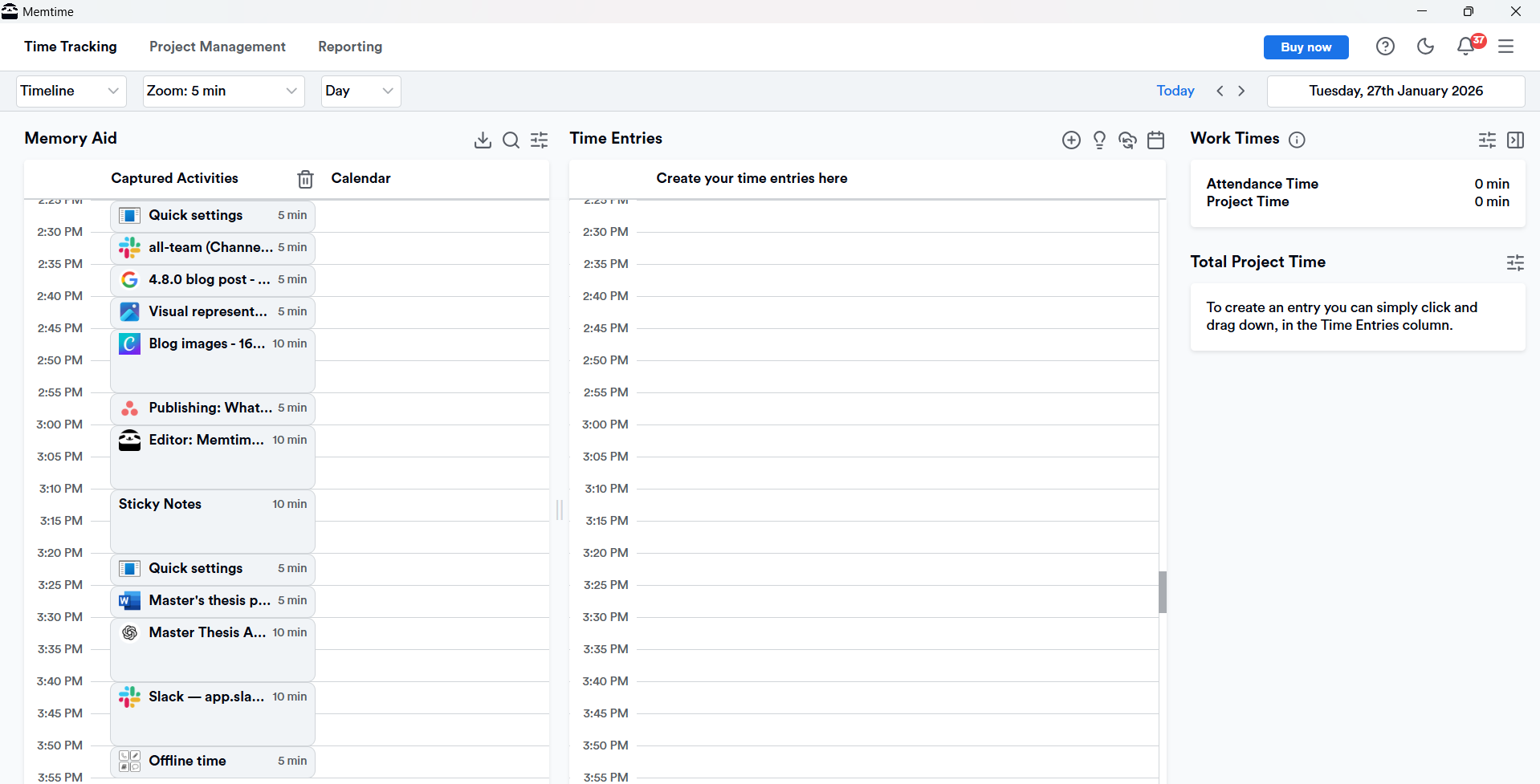The image size is (1540, 784).
Task: Open Memory Aid filter settings
Action: 539,140
